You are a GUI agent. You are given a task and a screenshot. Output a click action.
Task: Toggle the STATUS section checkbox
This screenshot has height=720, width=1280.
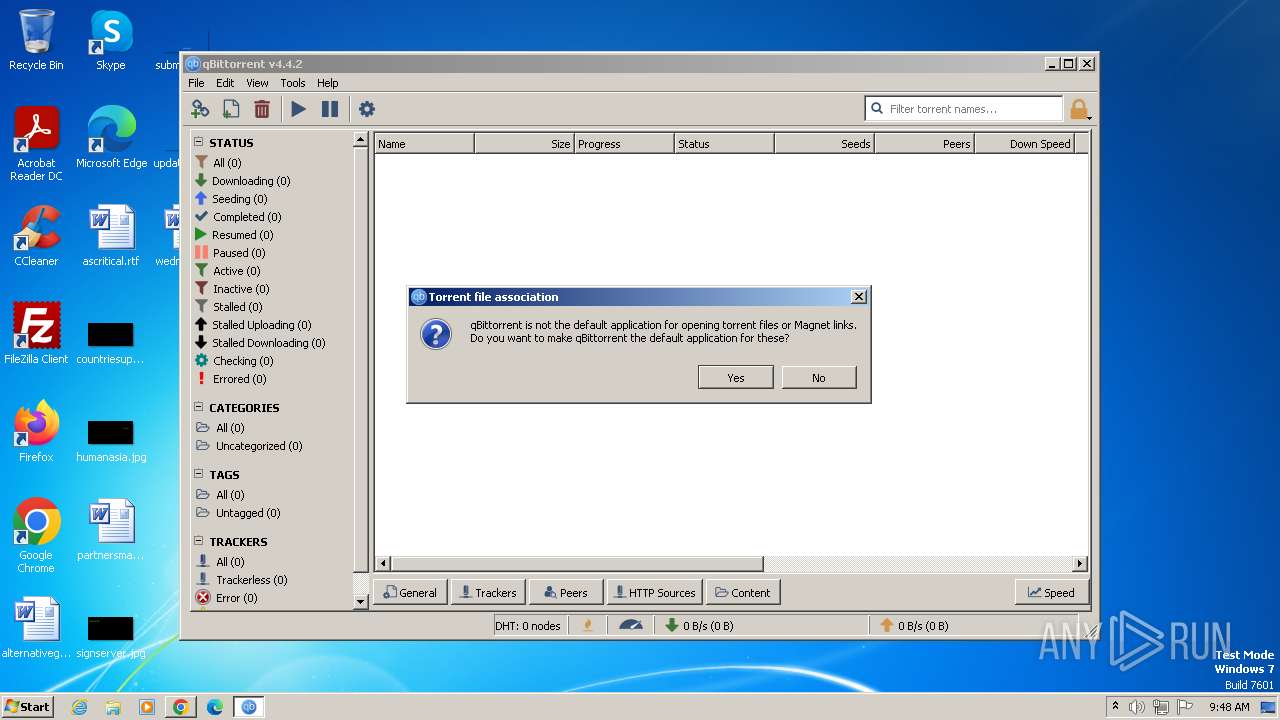coord(198,142)
